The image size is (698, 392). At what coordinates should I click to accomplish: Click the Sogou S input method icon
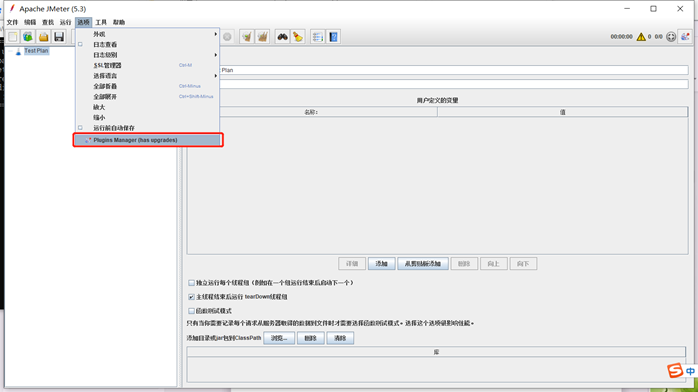point(675,371)
